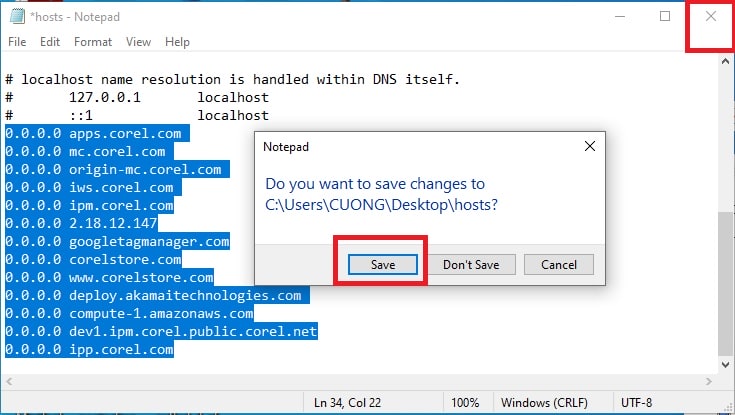Cancel the save changes dialog

[x=559, y=264]
